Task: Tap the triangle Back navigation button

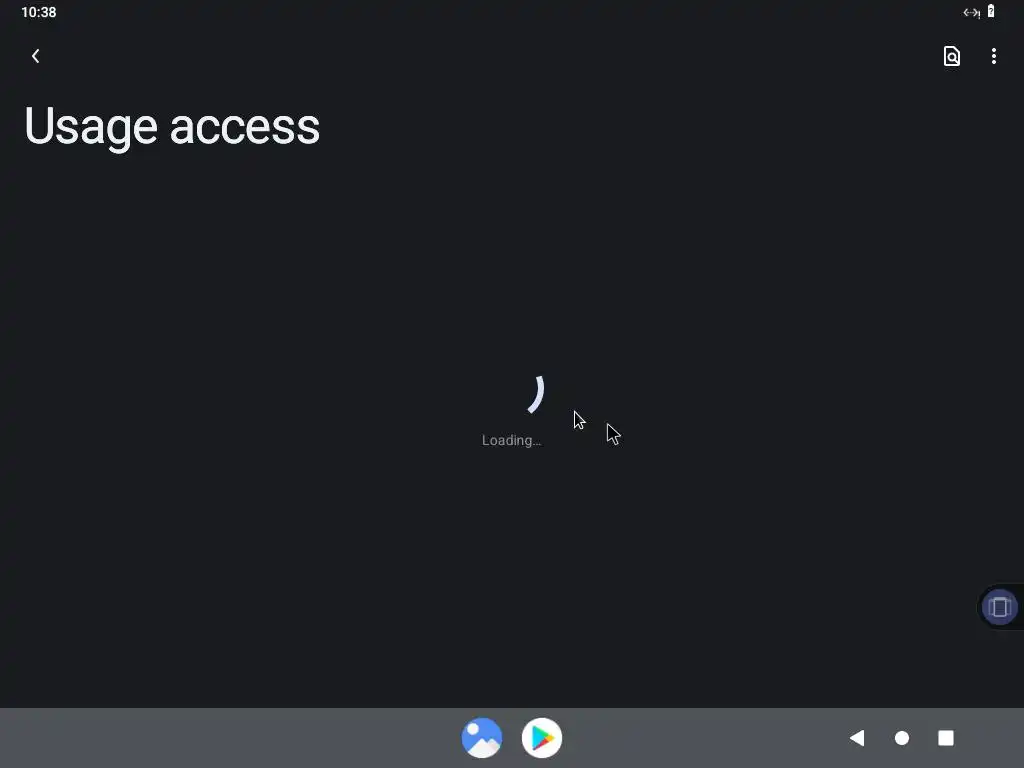Action: pos(857,738)
